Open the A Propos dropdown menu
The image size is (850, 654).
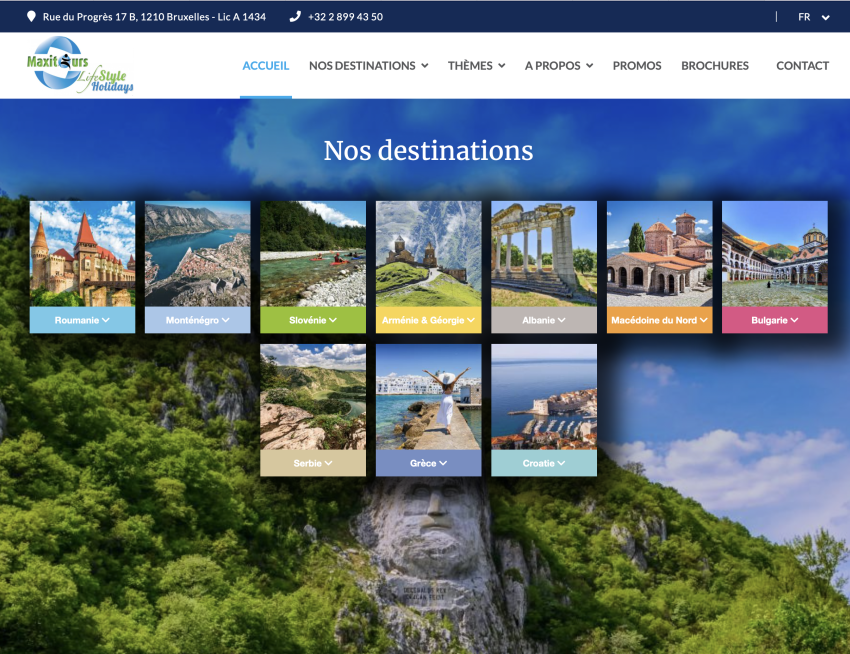pyautogui.click(x=558, y=66)
